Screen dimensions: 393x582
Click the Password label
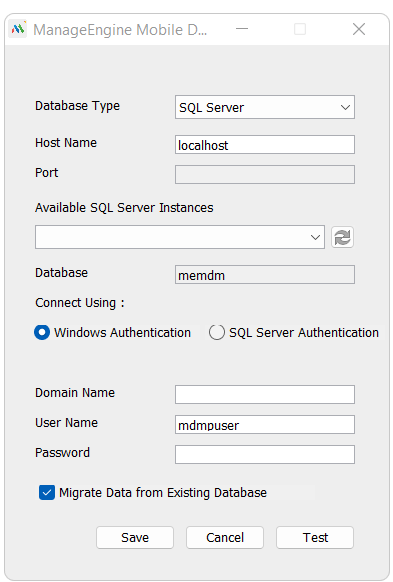tap(62, 453)
